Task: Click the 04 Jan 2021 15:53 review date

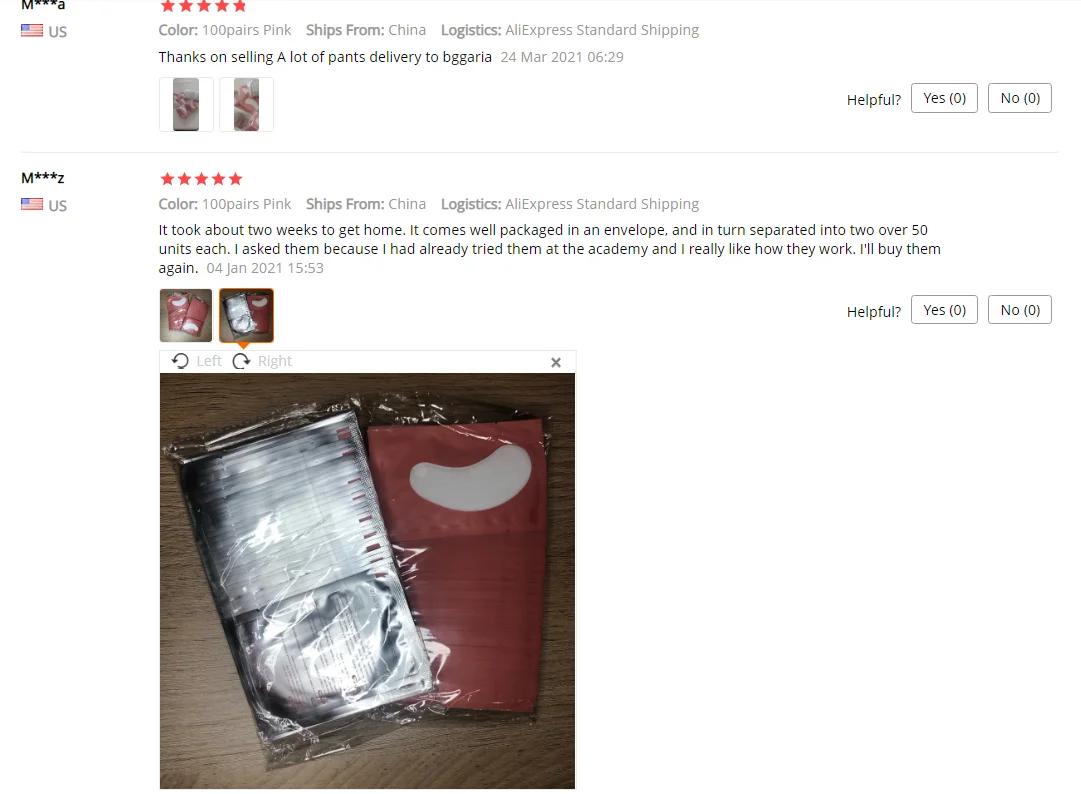Action: 265,268
